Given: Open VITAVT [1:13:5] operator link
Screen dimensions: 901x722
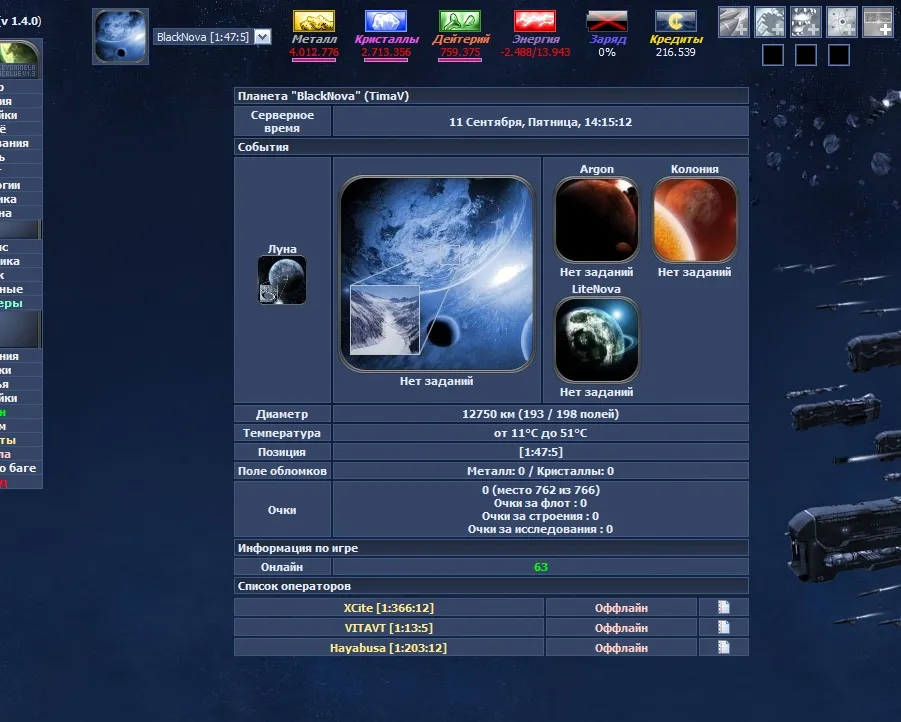Looking at the screenshot, I should point(388,628).
